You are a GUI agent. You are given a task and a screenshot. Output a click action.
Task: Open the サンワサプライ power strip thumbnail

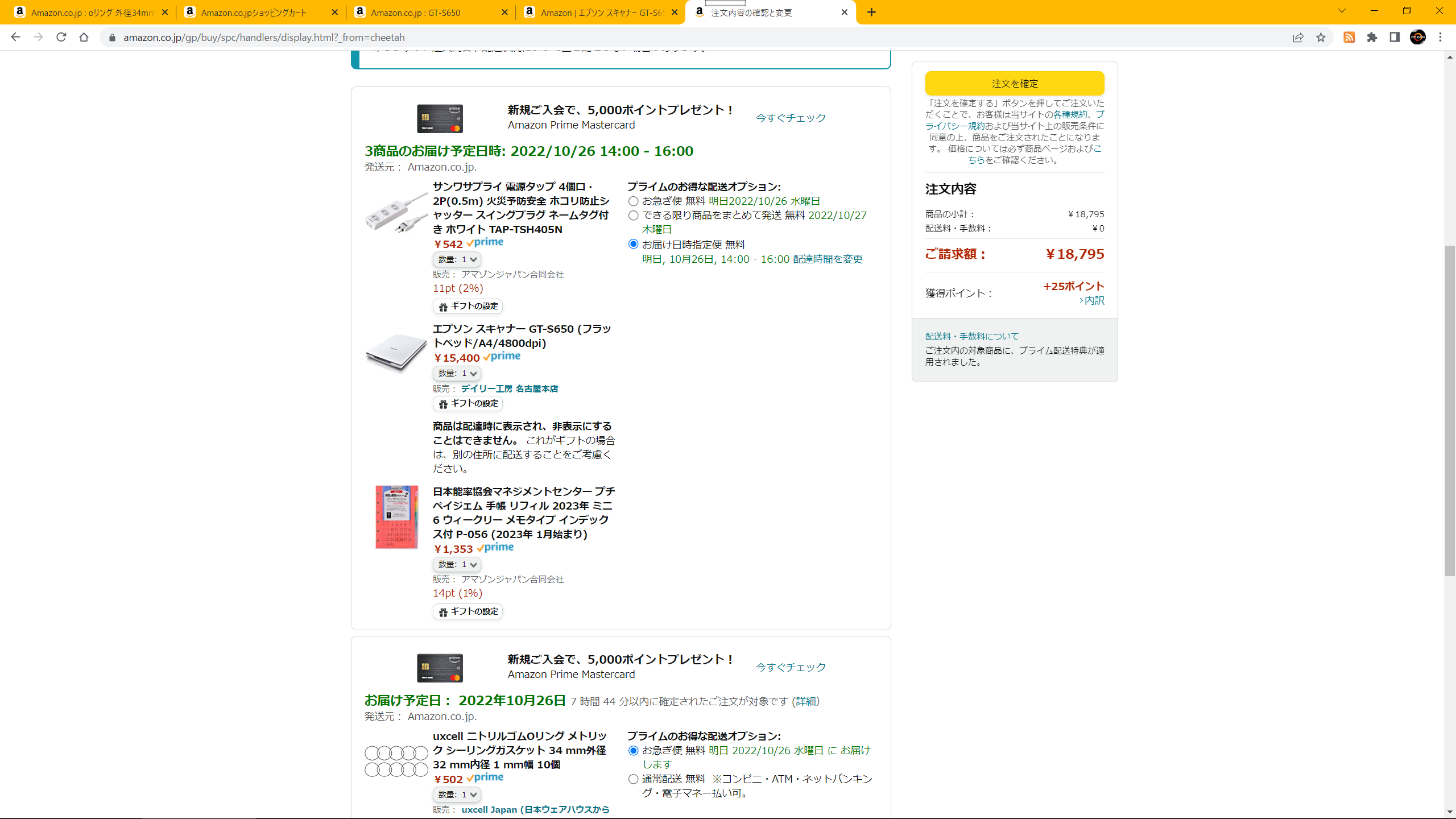pyautogui.click(x=396, y=212)
